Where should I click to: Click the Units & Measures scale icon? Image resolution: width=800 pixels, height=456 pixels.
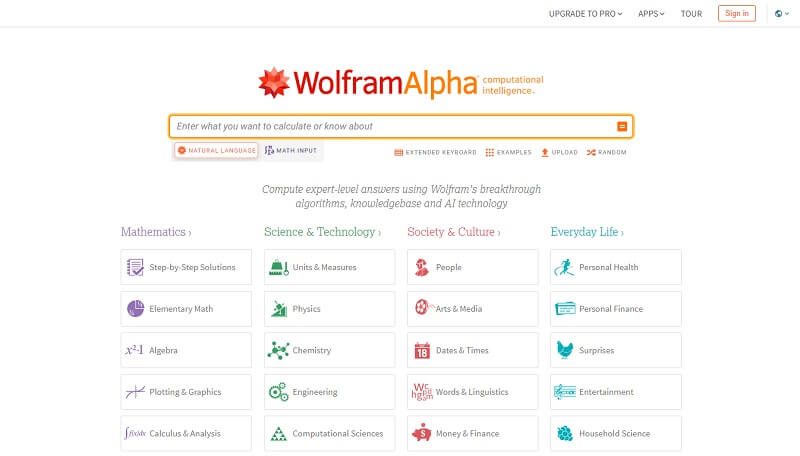[x=279, y=267]
